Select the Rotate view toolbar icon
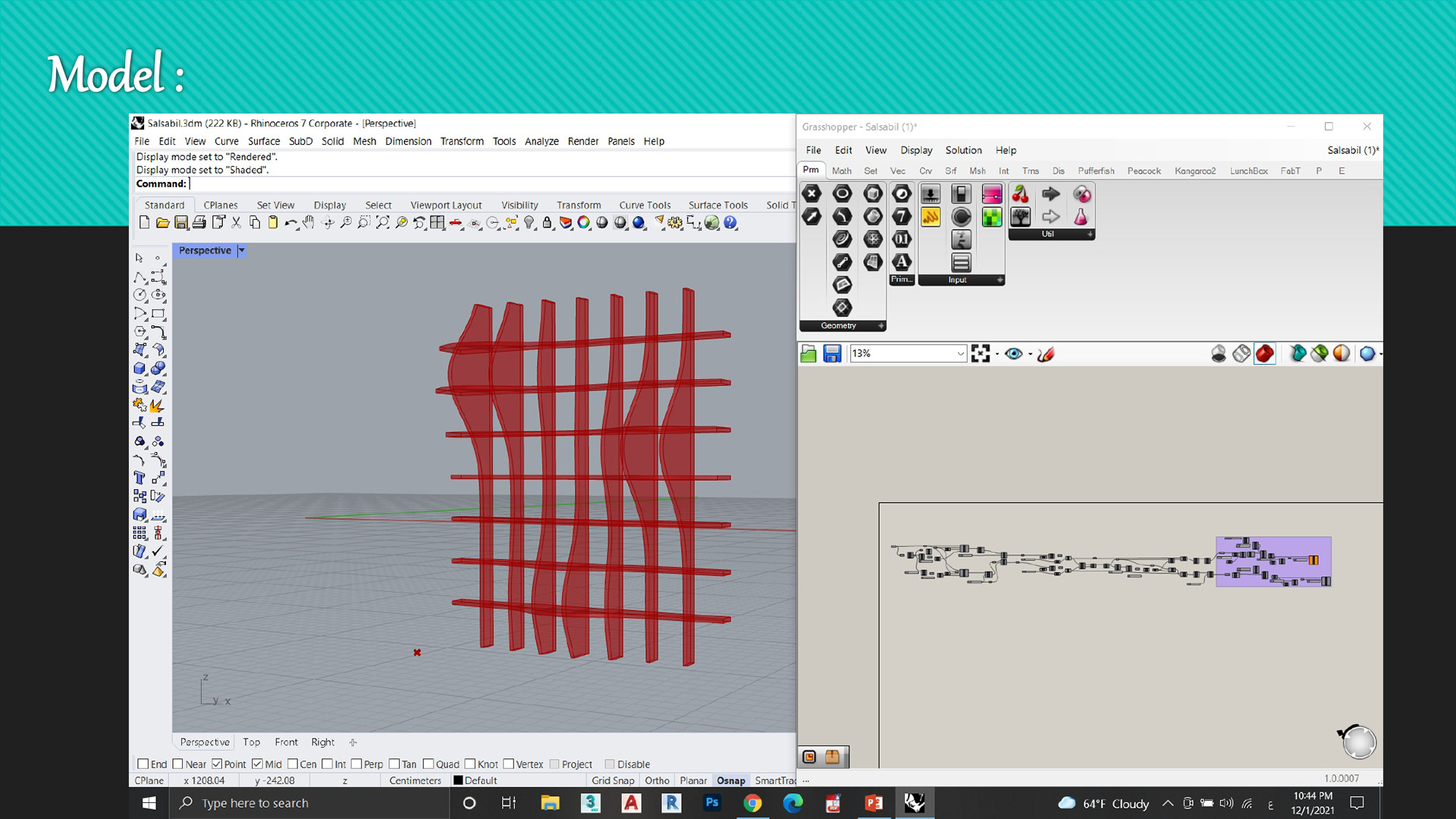Image resolution: width=1456 pixels, height=819 pixels. 328,222
